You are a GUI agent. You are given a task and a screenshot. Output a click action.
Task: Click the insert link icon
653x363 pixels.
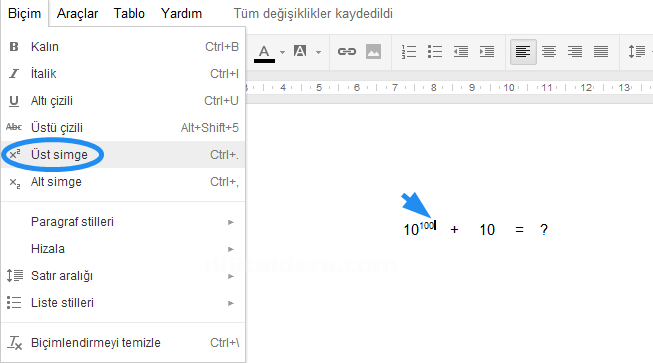click(347, 52)
